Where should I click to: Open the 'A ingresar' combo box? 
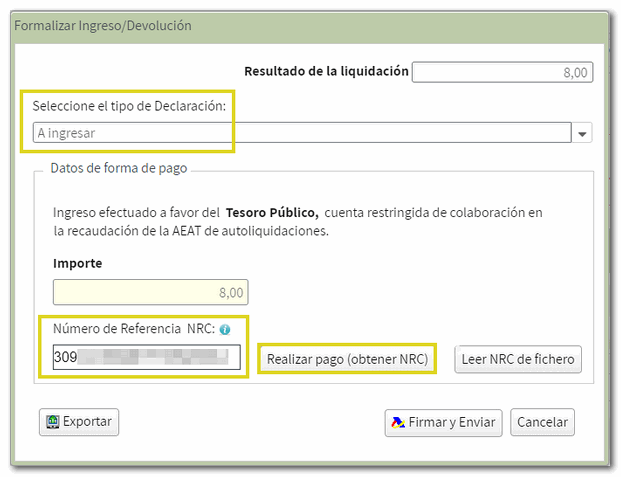[x=300, y=133]
